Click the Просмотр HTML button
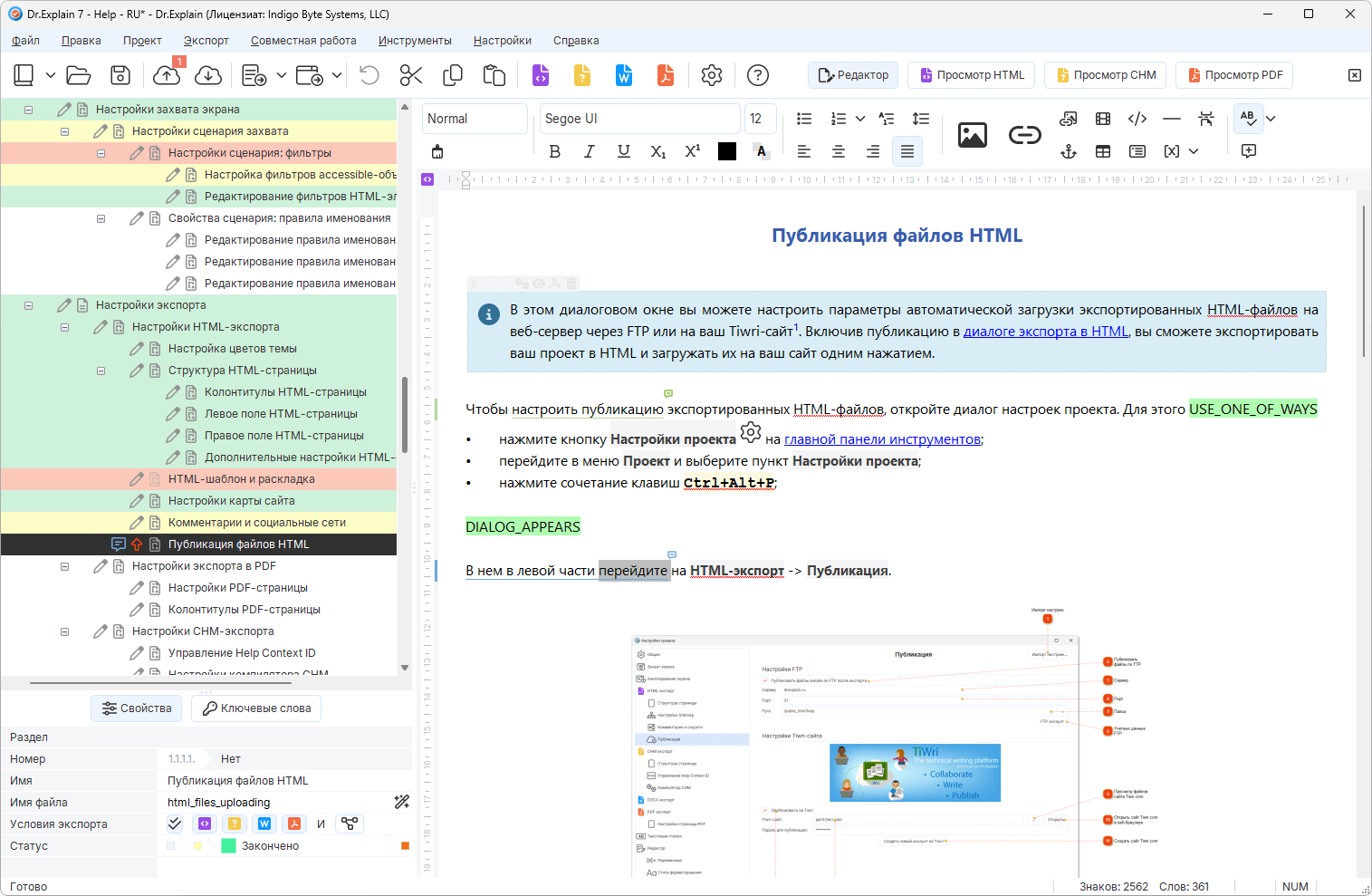 coord(972,75)
